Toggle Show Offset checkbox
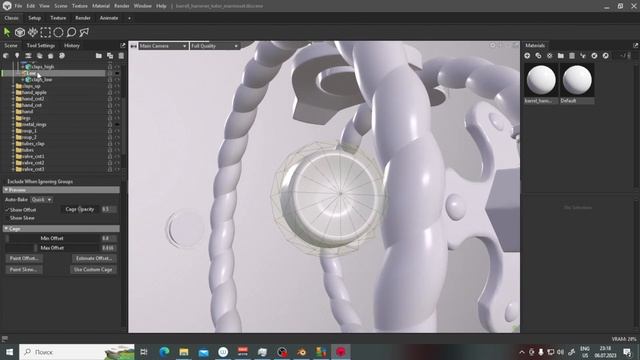The height and width of the screenshot is (360, 640). [7, 210]
